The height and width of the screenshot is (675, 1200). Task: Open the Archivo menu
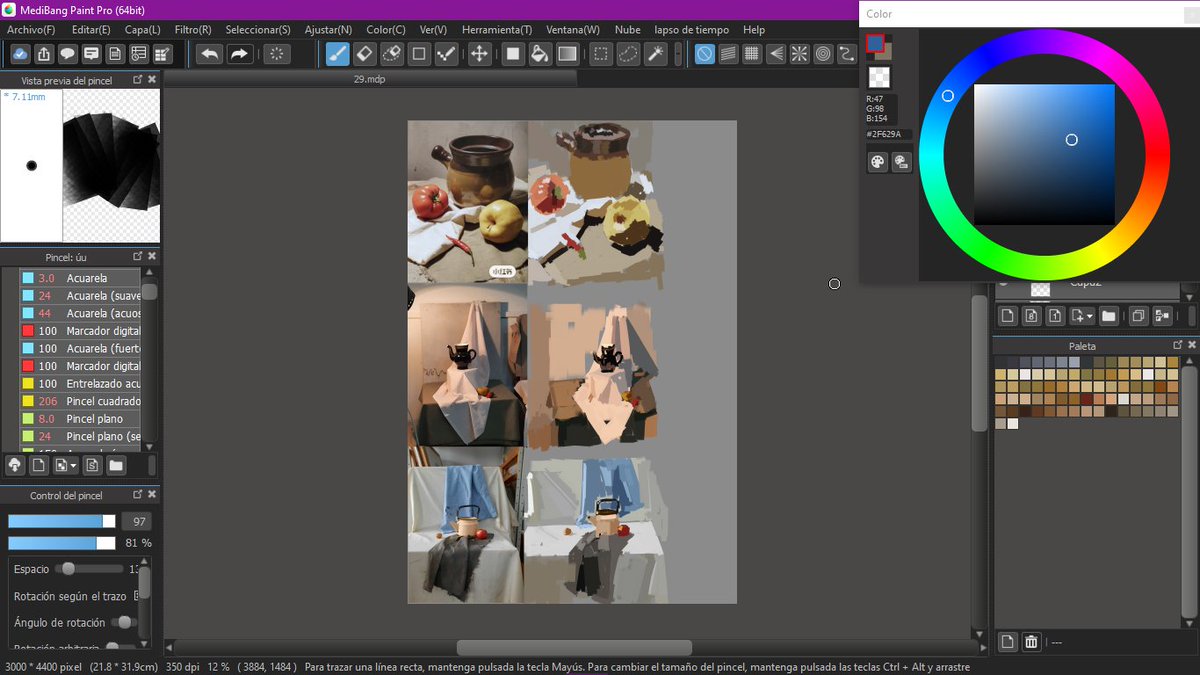[31, 30]
